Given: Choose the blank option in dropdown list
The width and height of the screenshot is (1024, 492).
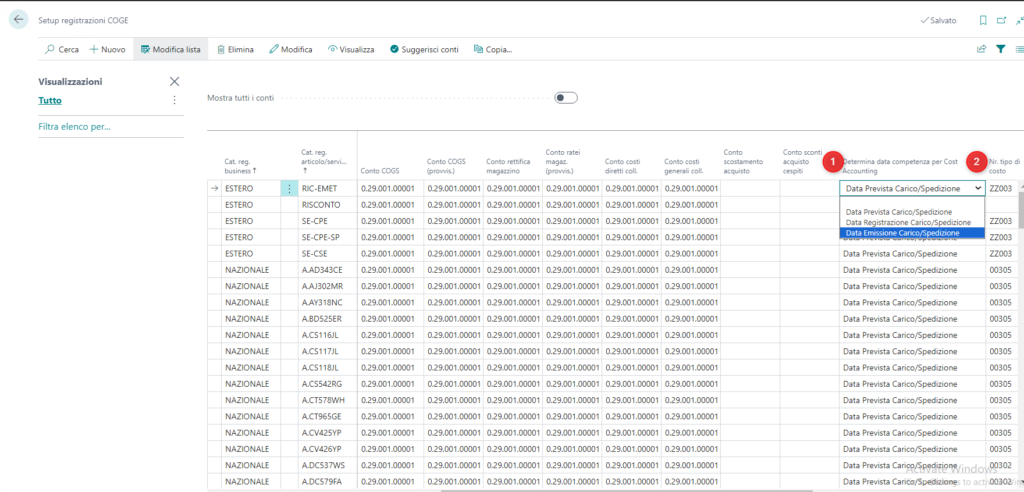Looking at the screenshot, I should [x=912, y=203].
